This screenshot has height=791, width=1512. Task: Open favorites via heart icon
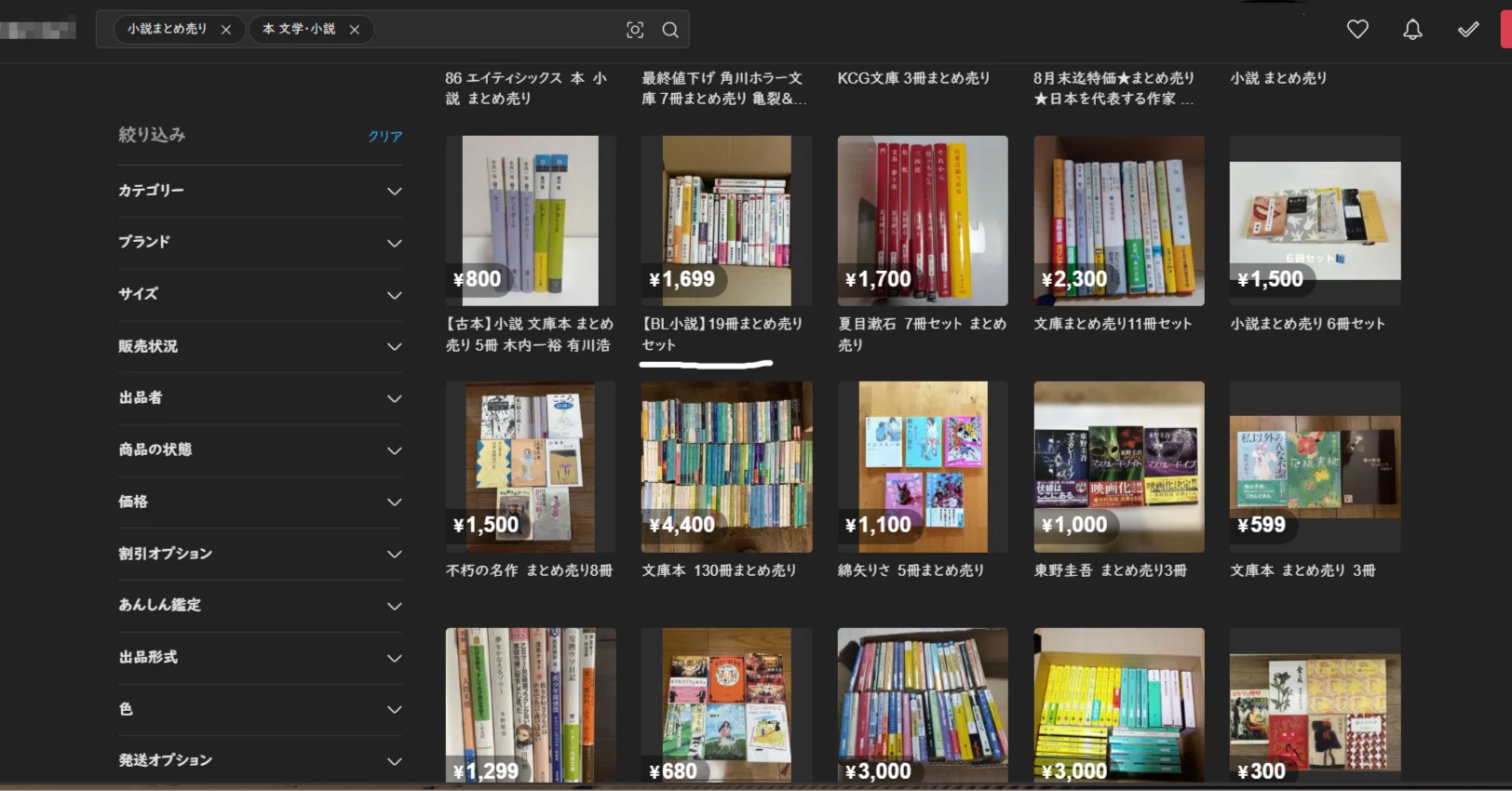pos(1357,30)
